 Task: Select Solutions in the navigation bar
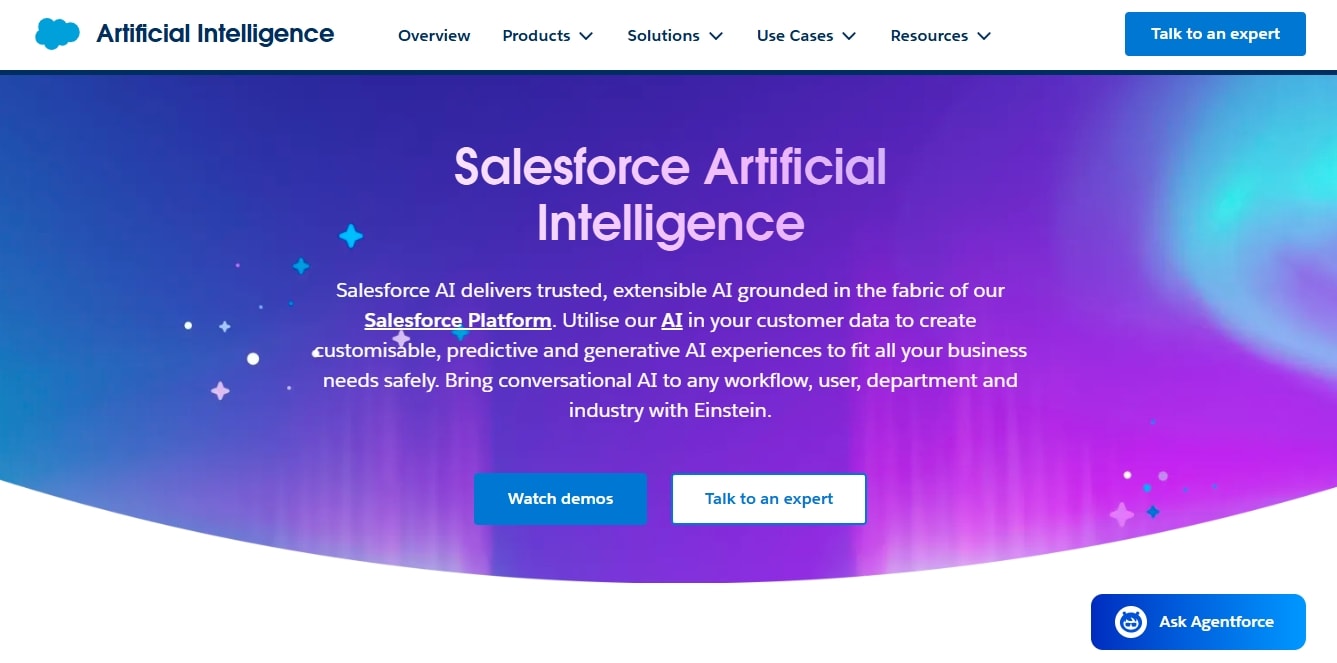(663, 35)
